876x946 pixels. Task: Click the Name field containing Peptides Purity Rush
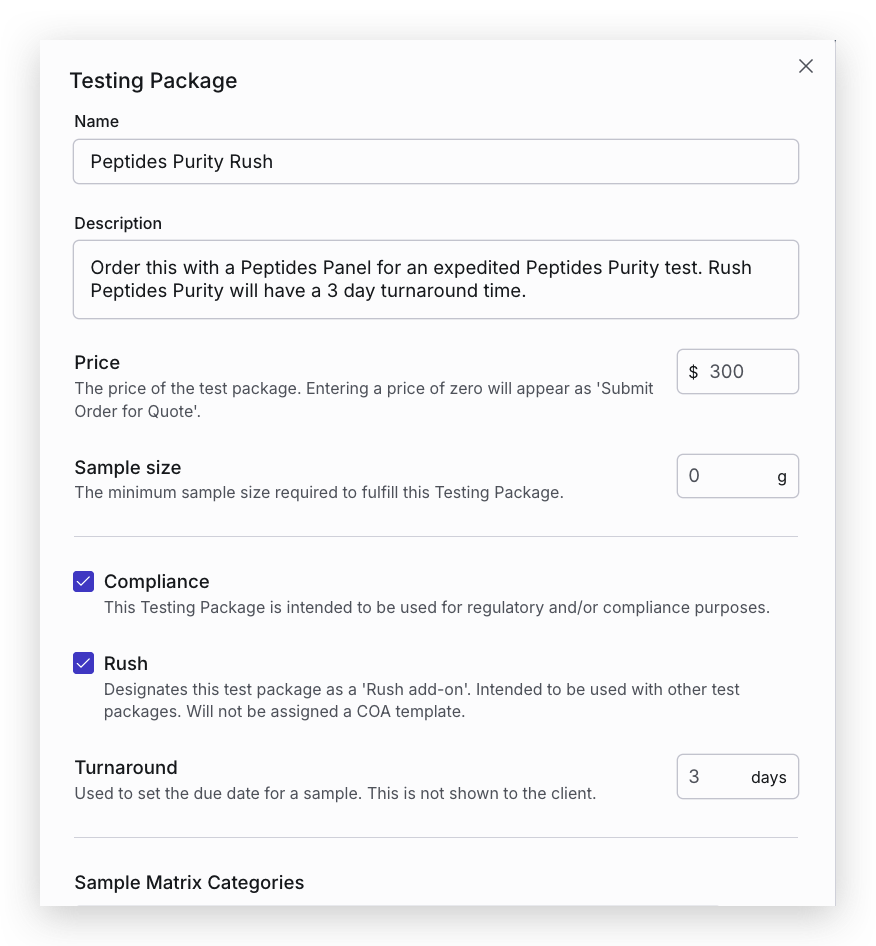tap(435, 162)
